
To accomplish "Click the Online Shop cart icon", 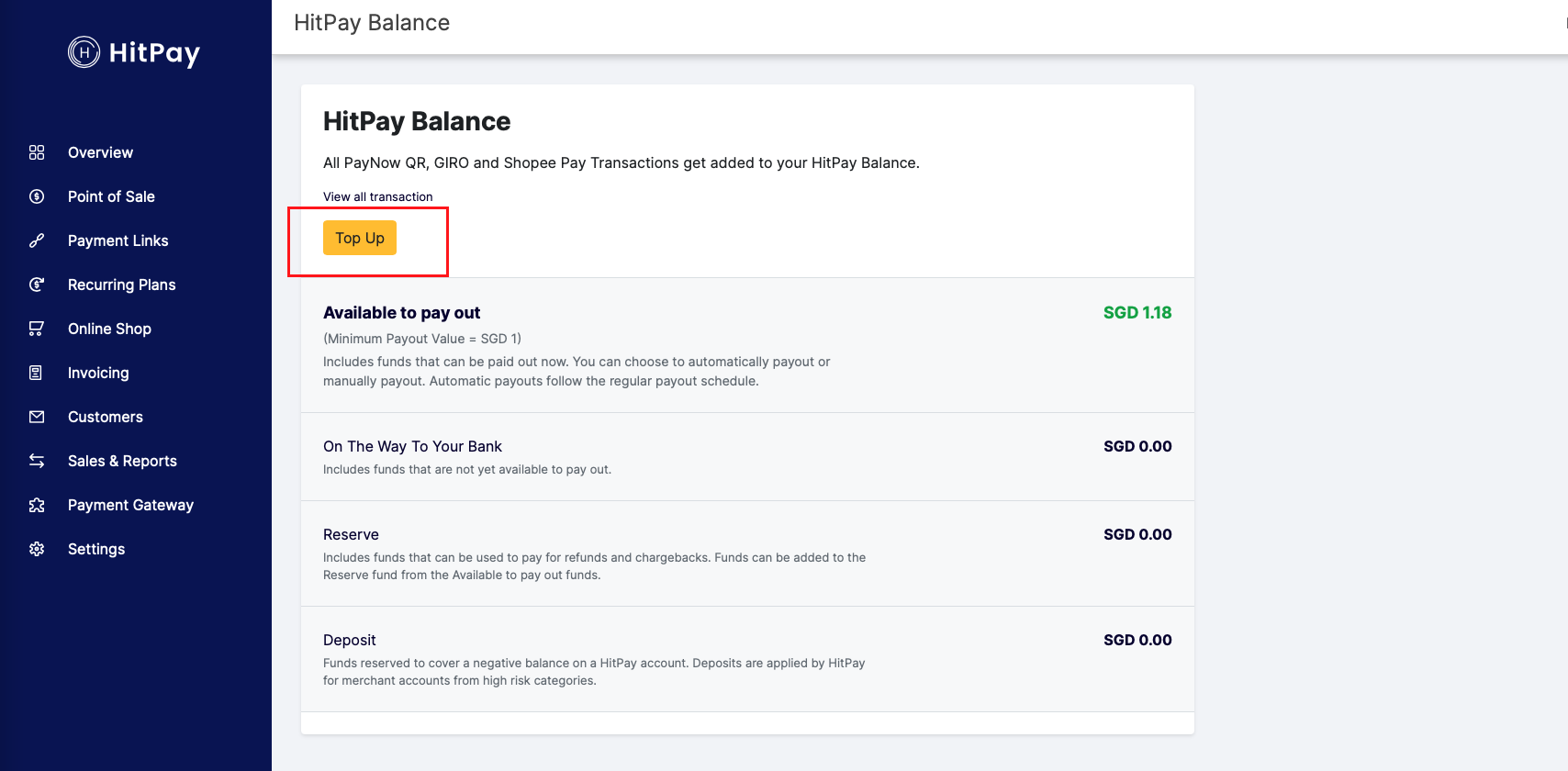I will [37, 329].
